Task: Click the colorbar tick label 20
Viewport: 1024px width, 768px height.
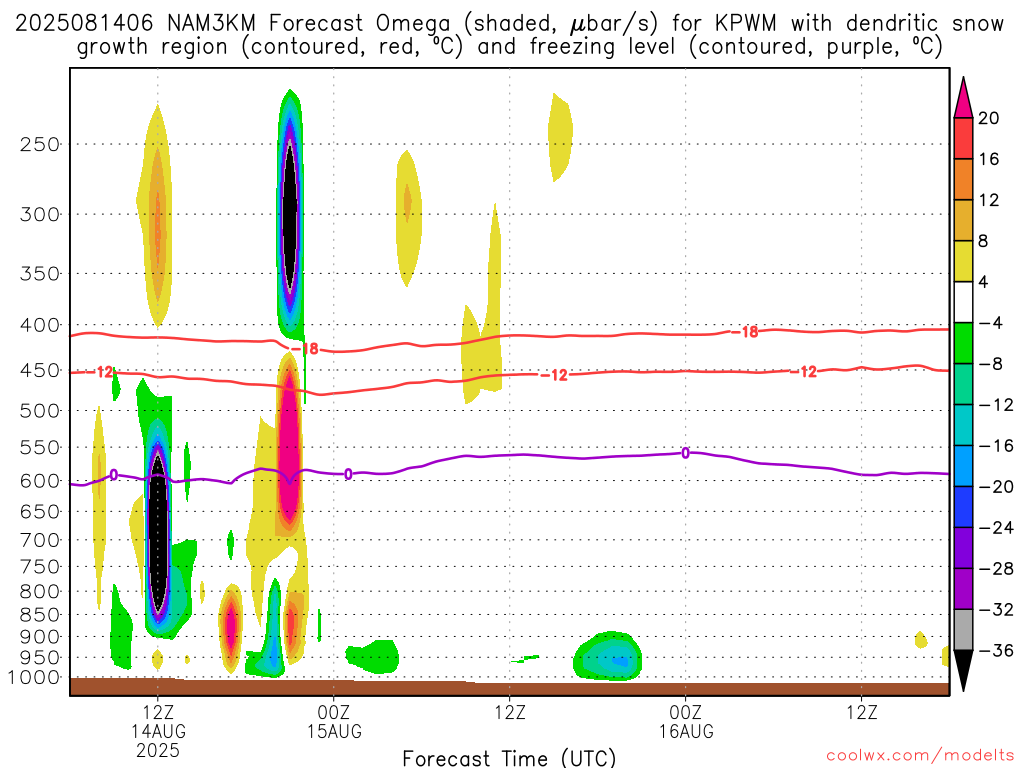Action: [x=989, y=118]
